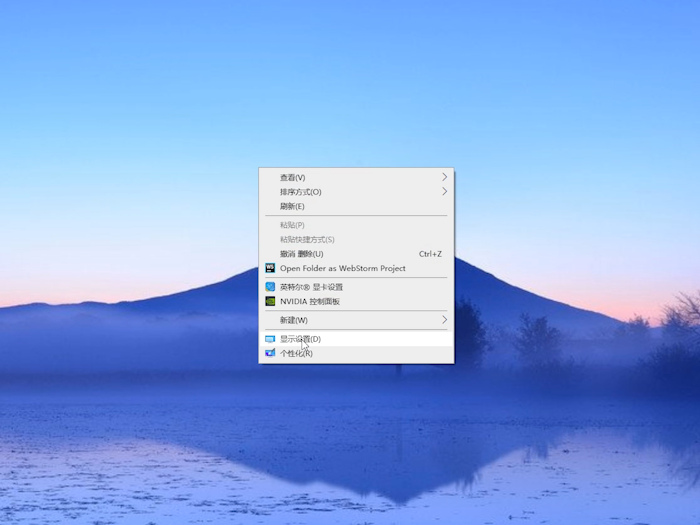Image resolution: width=700 pixels, height=525 pixels.
Task: Click the Ctrl+Z shortcut text
Action: [x=430, y=254]
